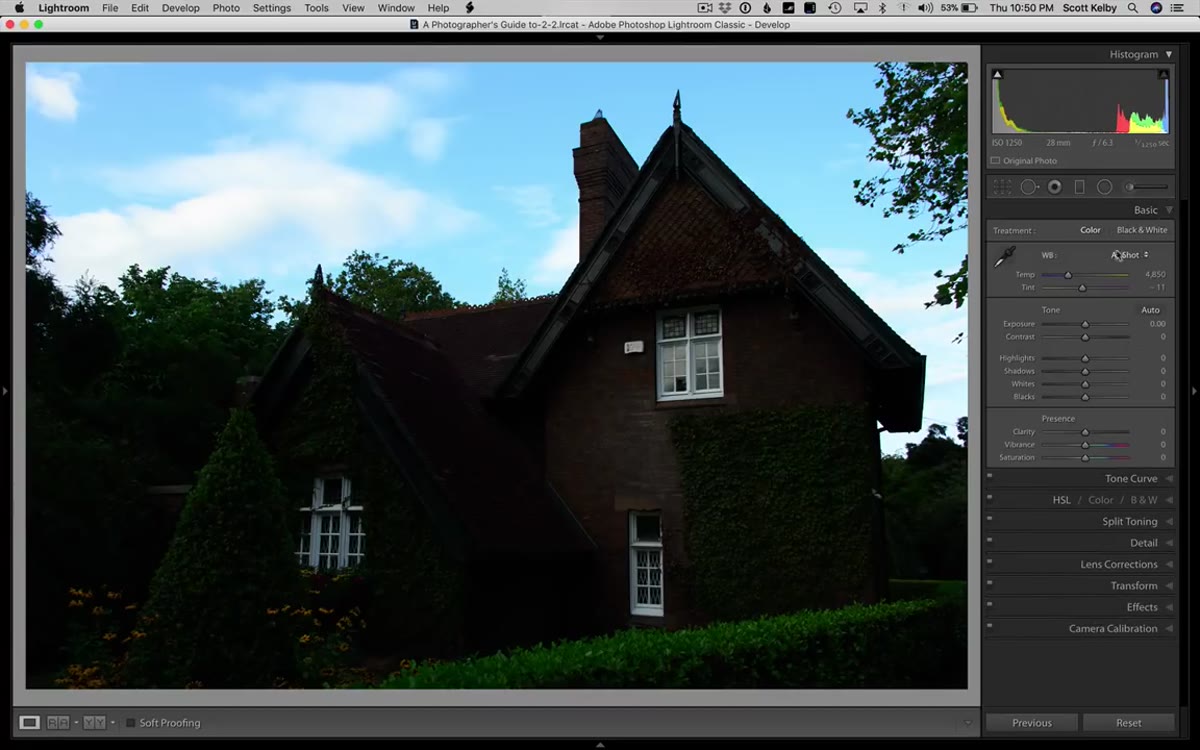Toggle the Transform panel switch
The image size is (1200, 750).
[989, 584]
